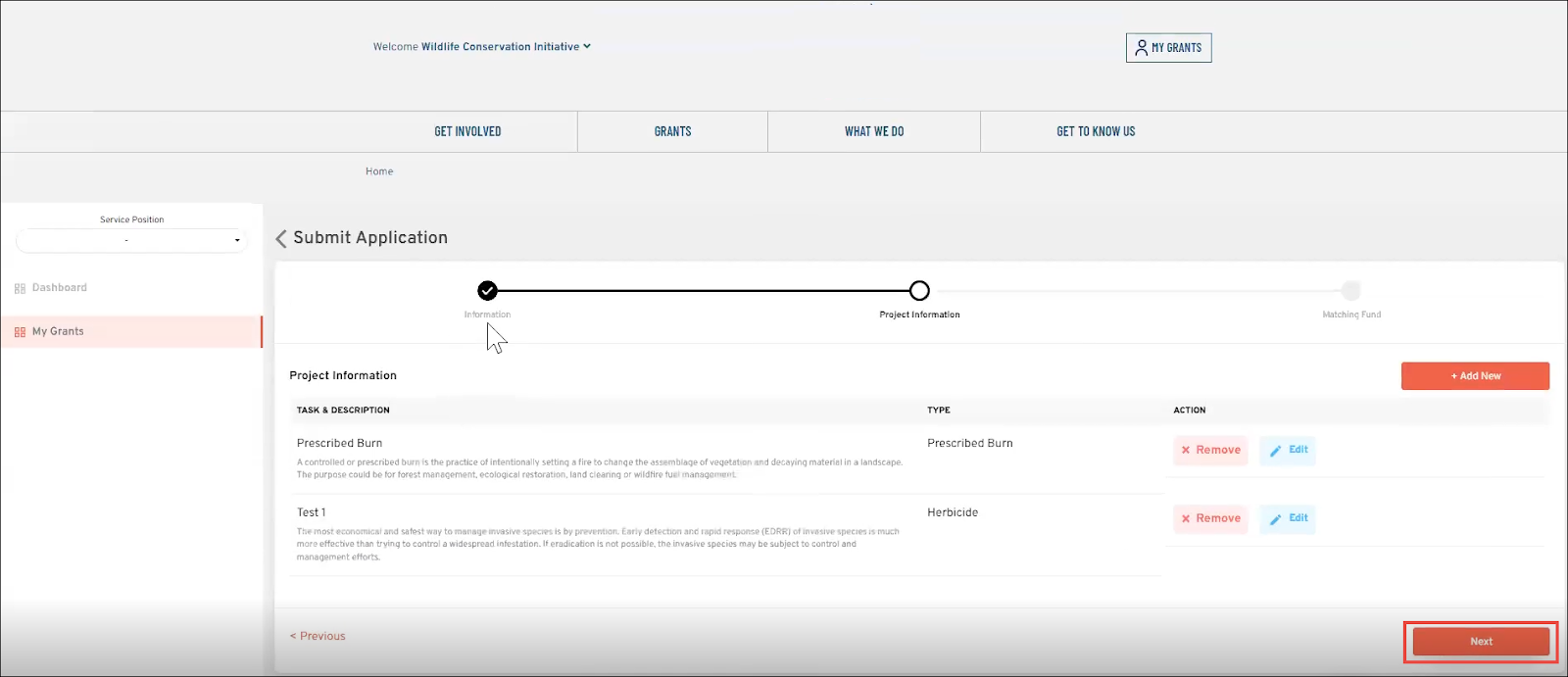Open the Get Involved menu
The width and height of the screenshot is (1568, 677).
click(467, 131)
